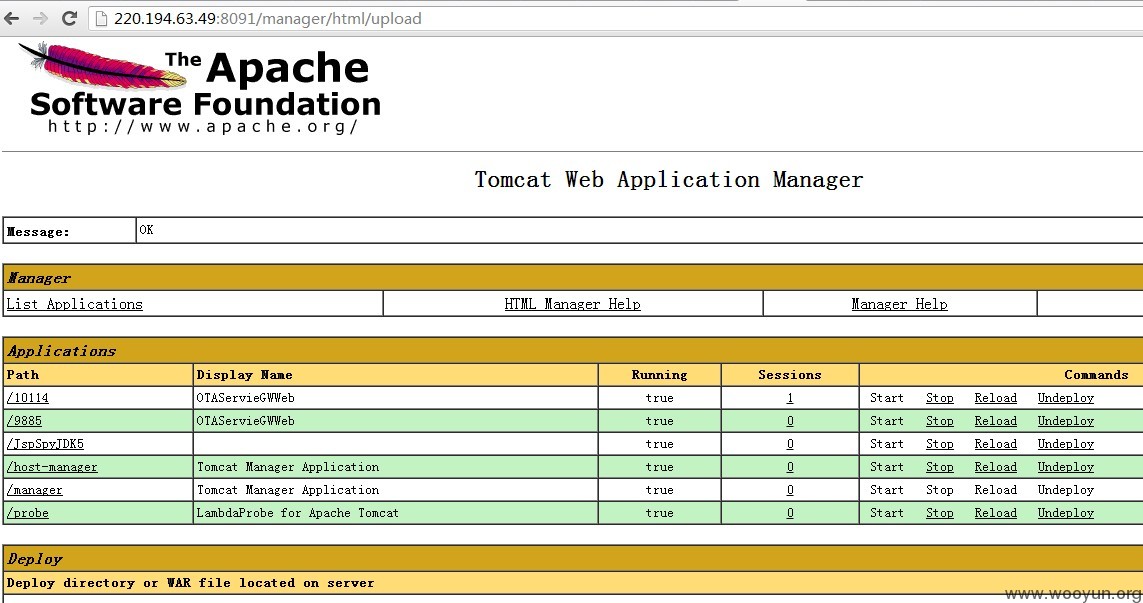Reload the /probe application
This screenshot has width=1143, height=603.
(996, 513)
